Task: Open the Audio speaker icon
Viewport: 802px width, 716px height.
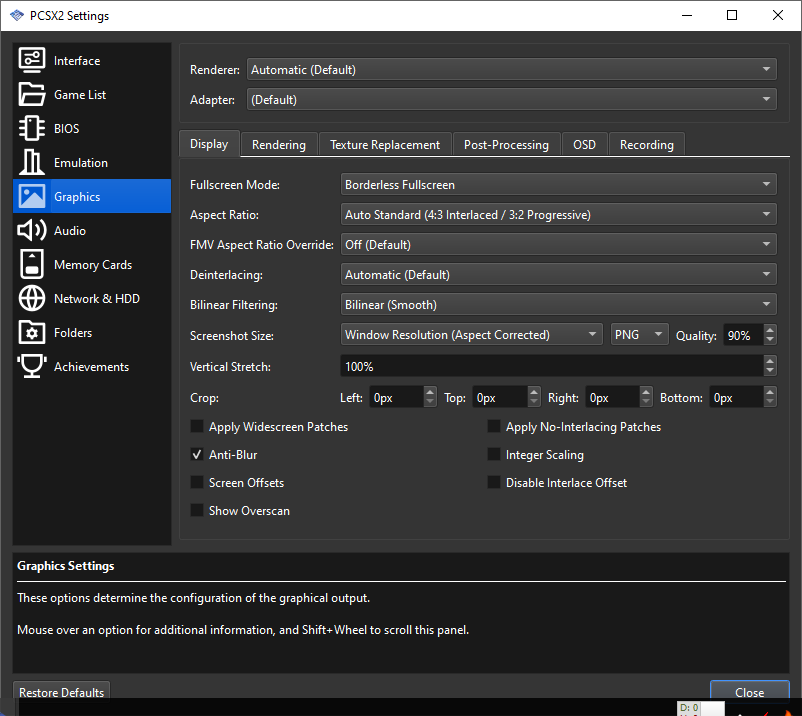Action: click(x=32, y=231)
